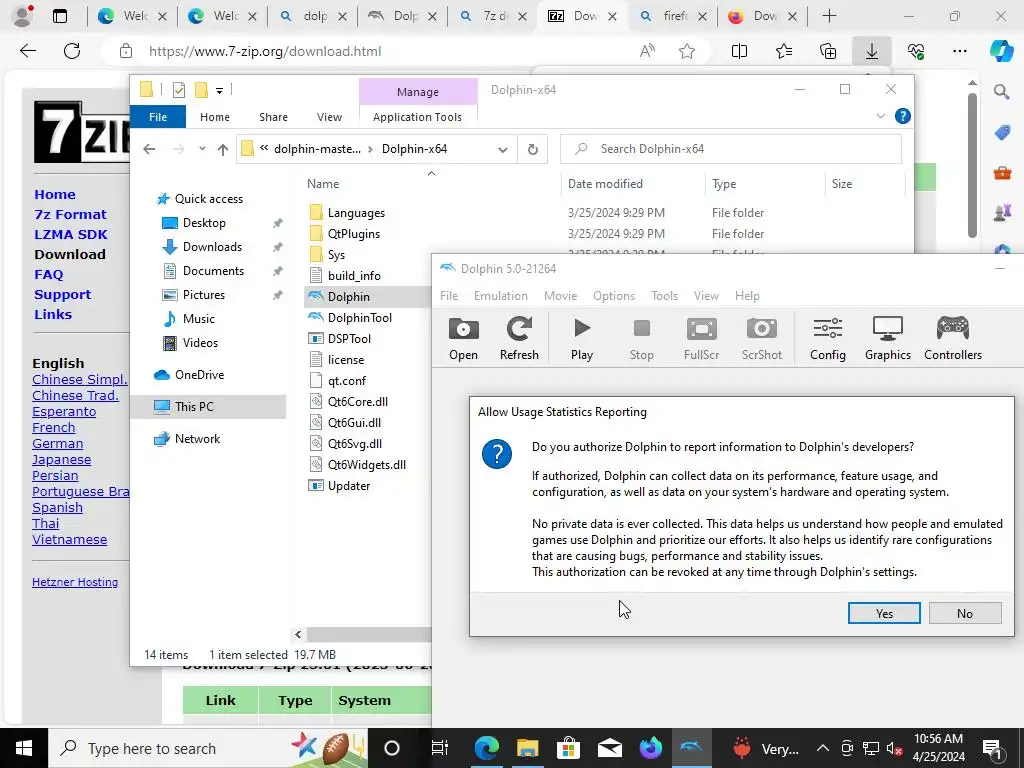Click Yes to allow usage statistics
Viewport: 1024px width, 768px height.
pos(884,613)
